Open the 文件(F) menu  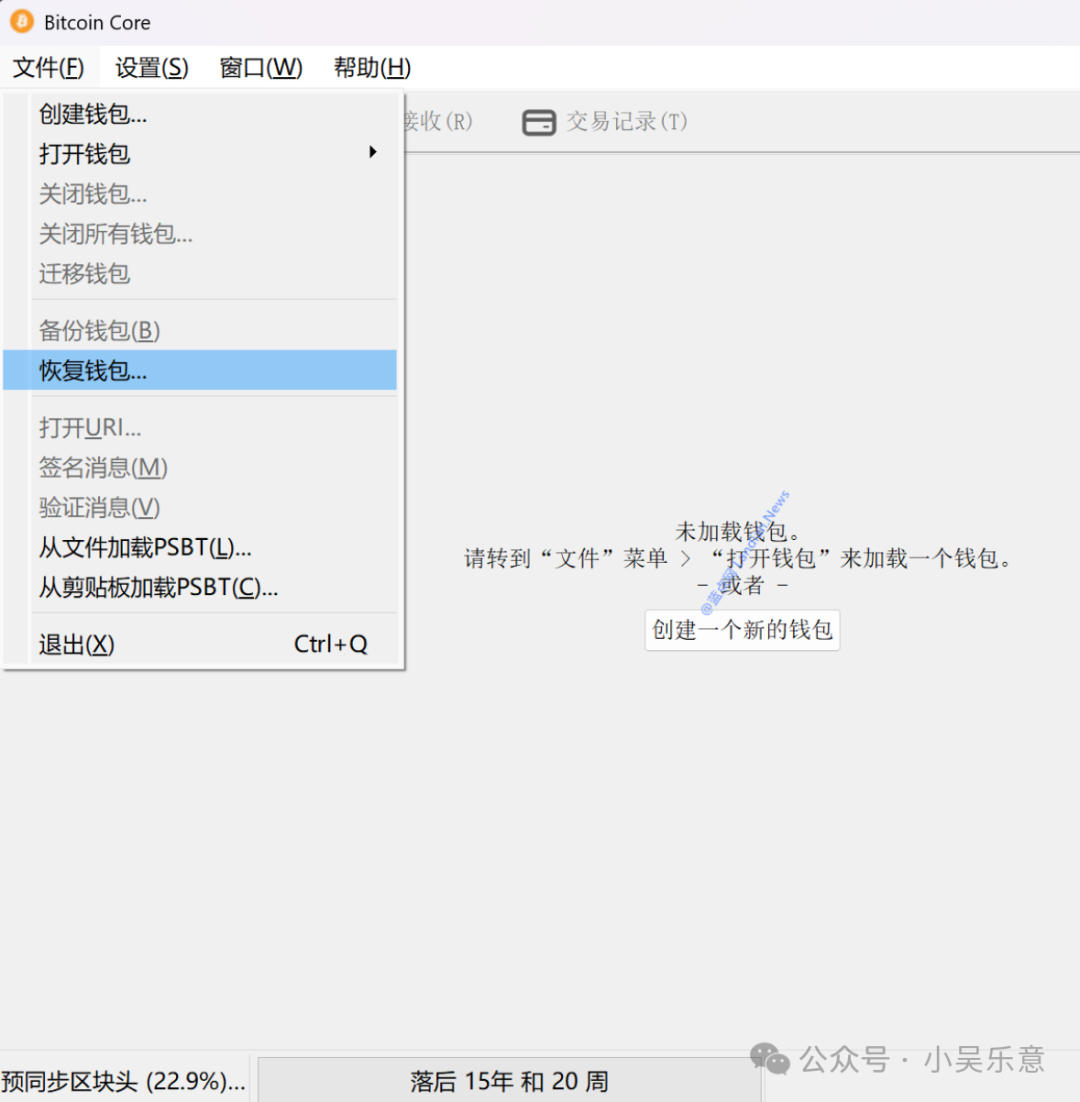click(x=48, y=67)
